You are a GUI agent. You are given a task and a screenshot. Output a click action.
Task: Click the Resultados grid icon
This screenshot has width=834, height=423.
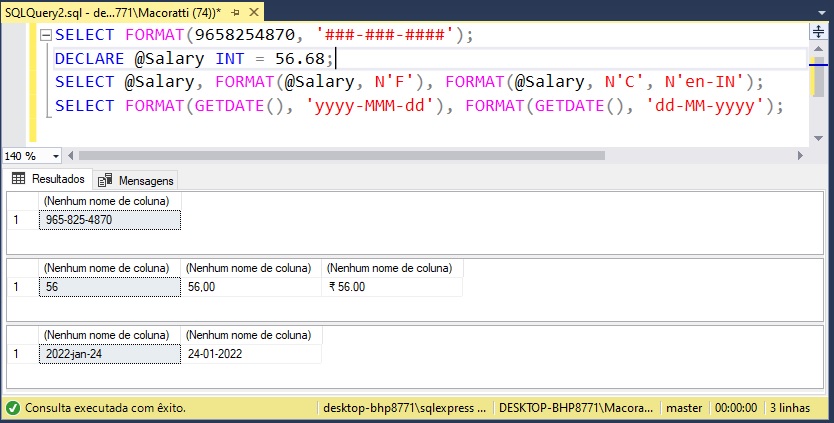[19, 178]
